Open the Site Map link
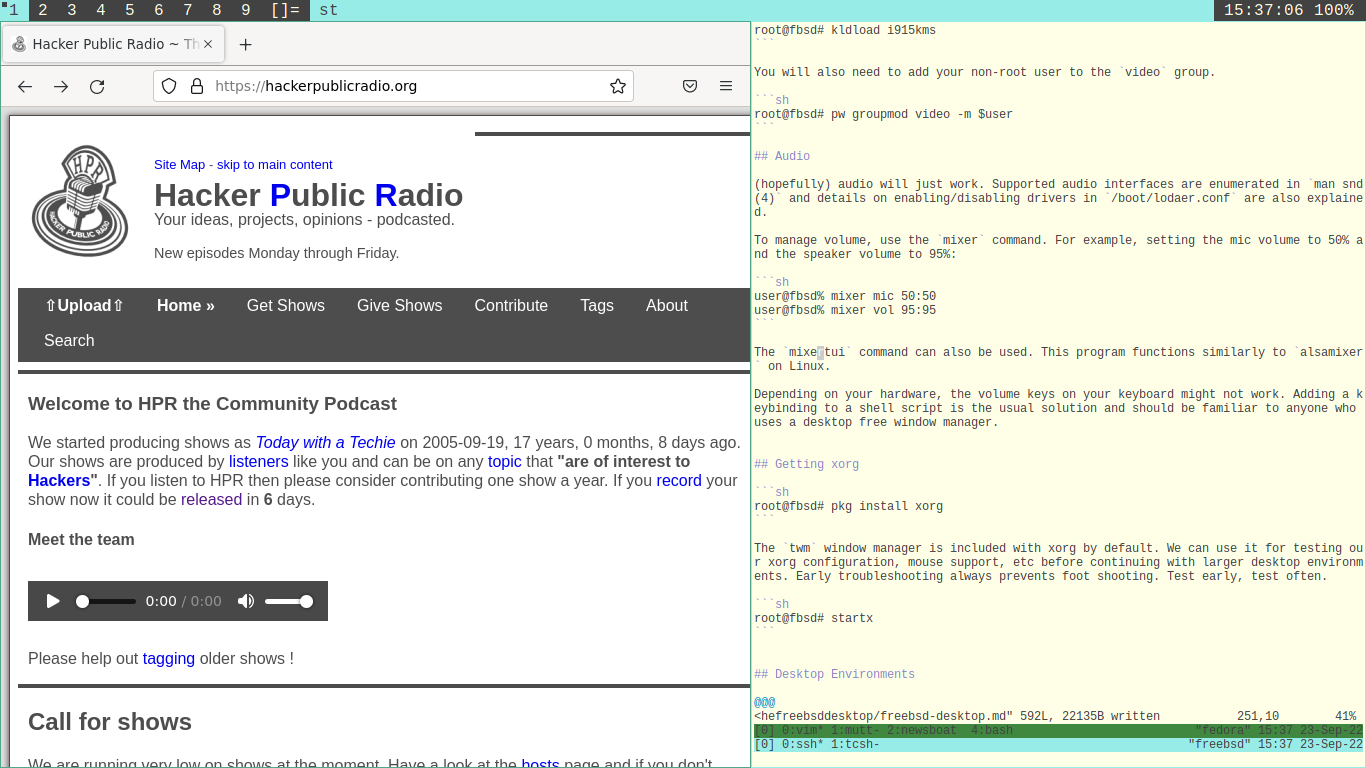This screenshot has width=1366, height=768. coord(179,165)
